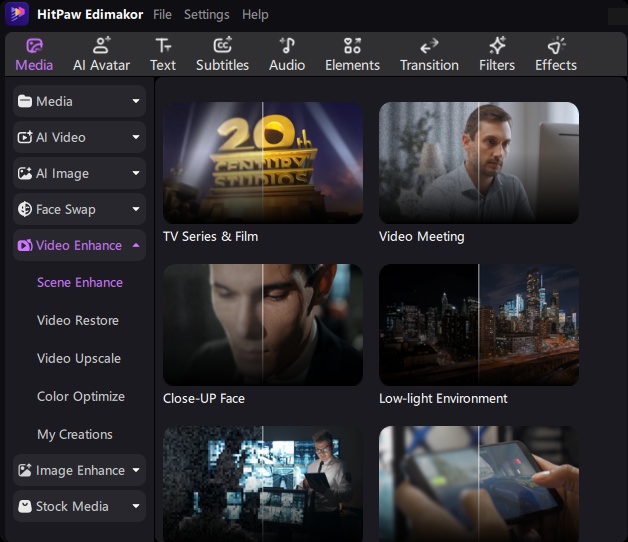Expand the AI Image section arrow
This screenshot has height=542, width=628.
click(x=136, y=173)
